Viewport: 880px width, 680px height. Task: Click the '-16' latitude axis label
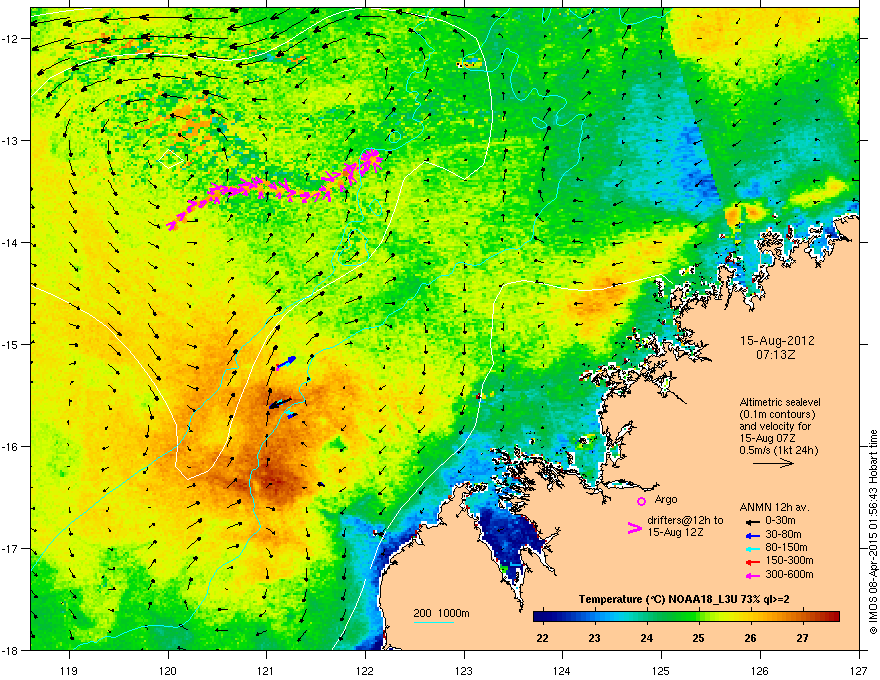(x=9, y=446)
